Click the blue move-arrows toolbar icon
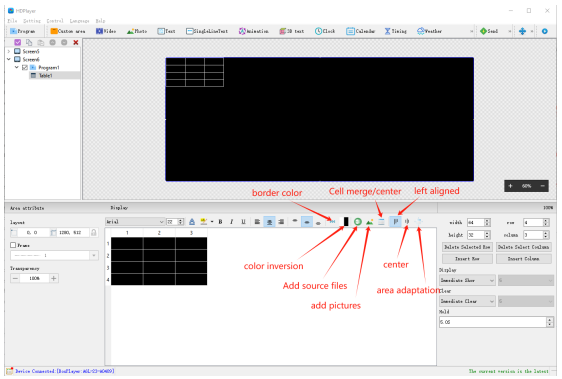Viewport: 562px width, 379px height. pos(522,31)
